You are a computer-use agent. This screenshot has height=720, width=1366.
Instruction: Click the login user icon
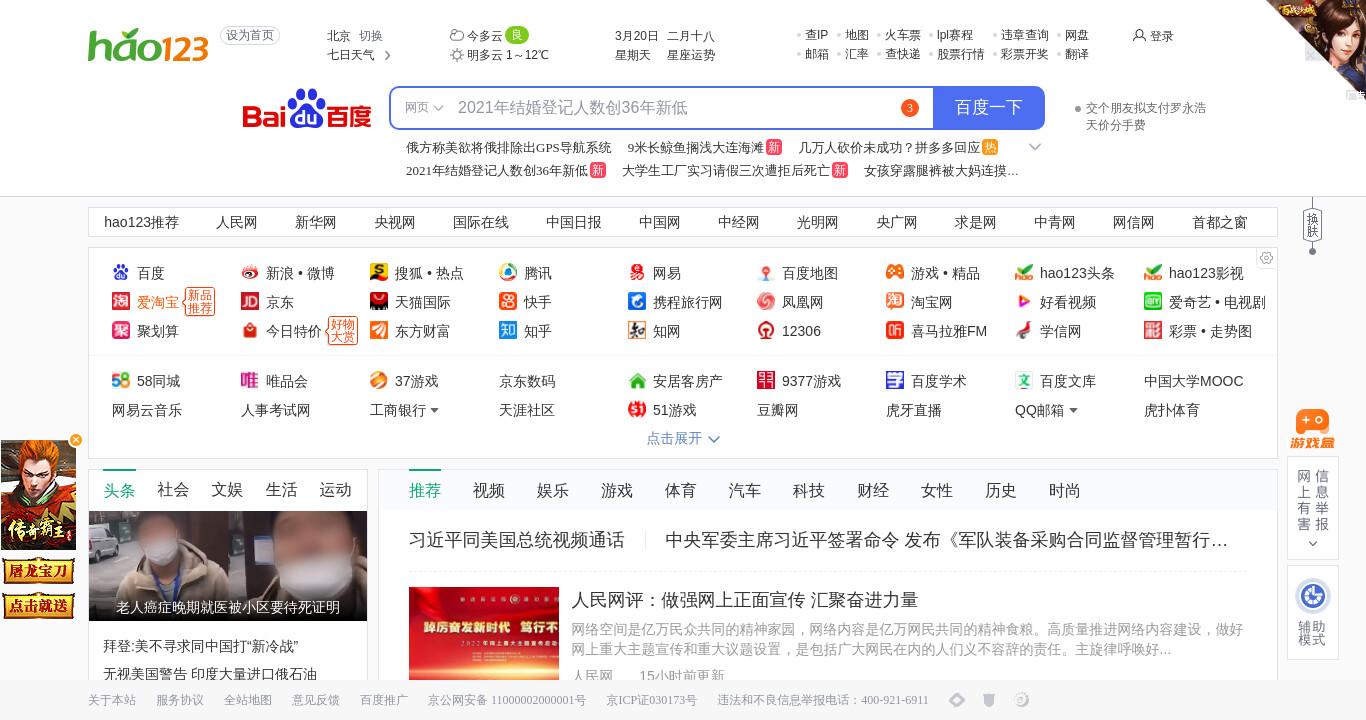[1139, 35]
